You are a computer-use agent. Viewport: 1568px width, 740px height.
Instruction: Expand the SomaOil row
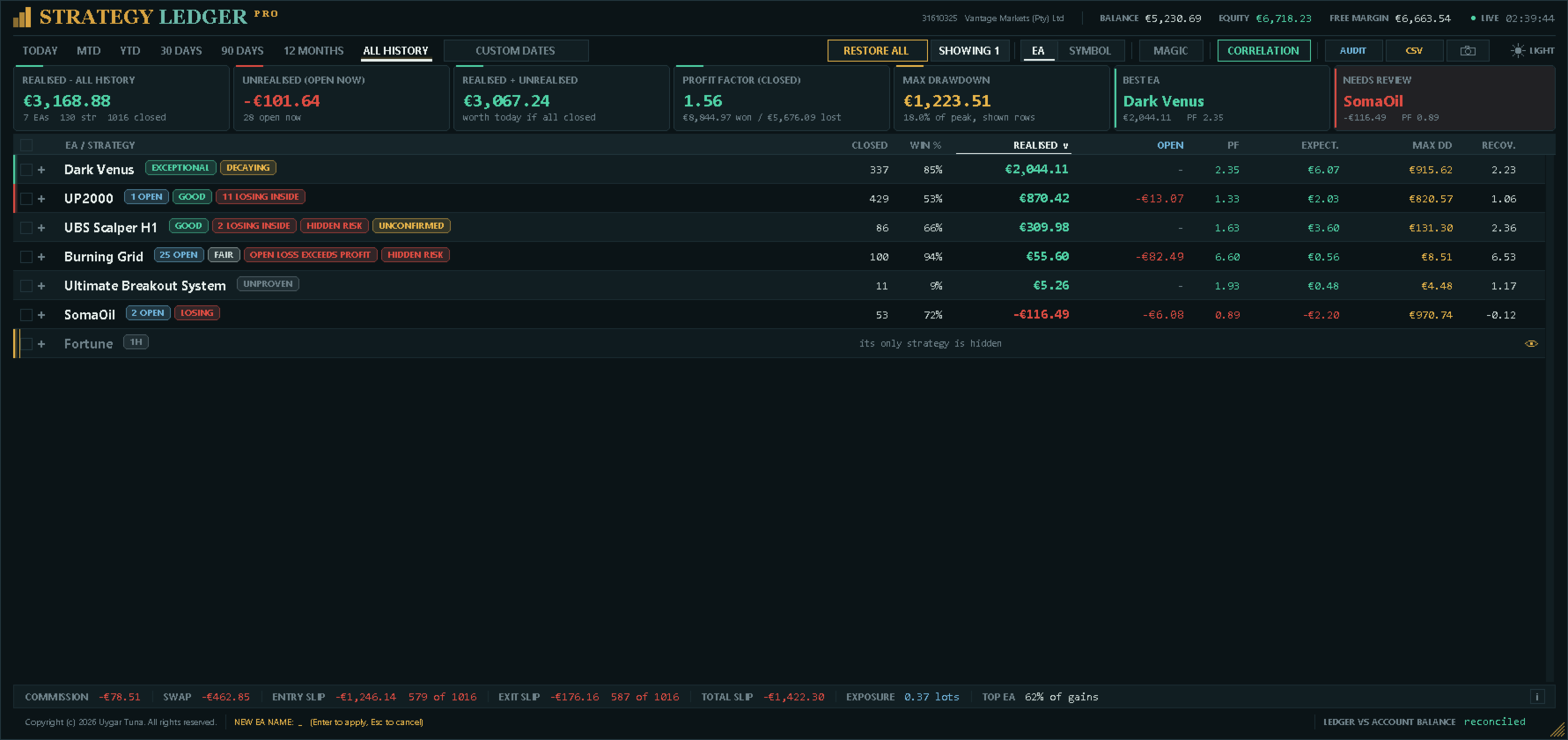(41, 315)
